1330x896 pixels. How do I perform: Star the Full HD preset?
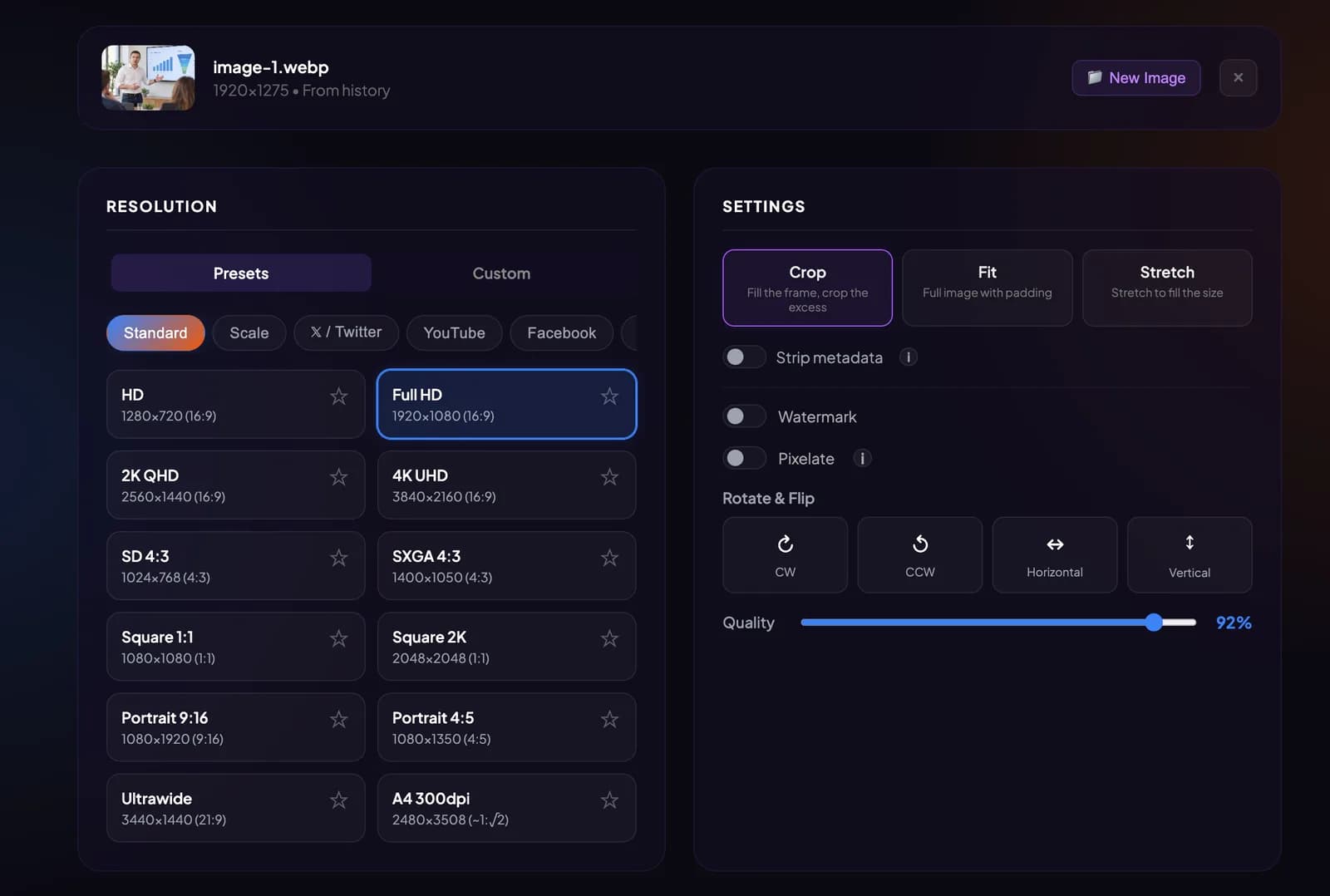coord(609,396)
